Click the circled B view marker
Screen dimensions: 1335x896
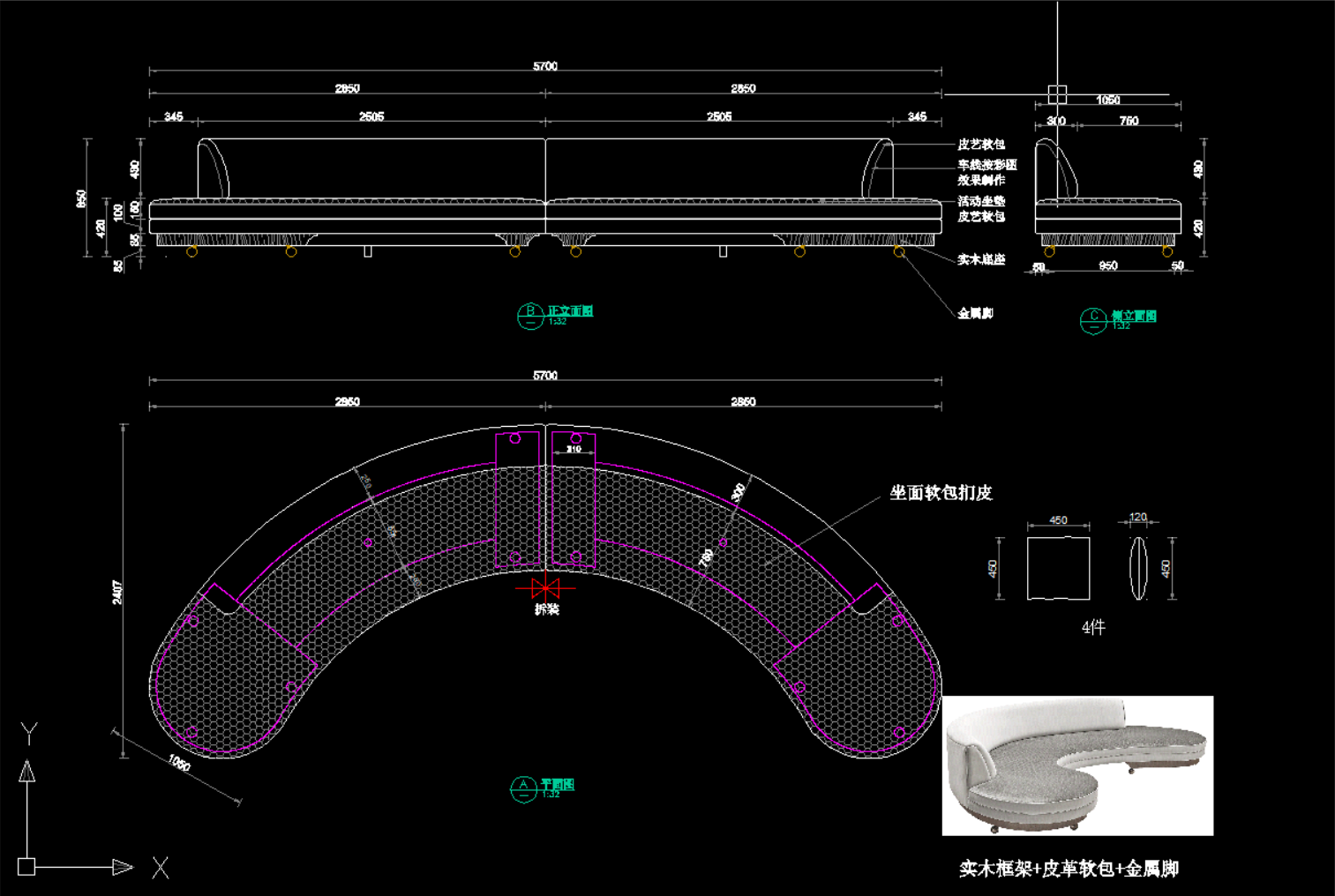(x=530, y=316)
